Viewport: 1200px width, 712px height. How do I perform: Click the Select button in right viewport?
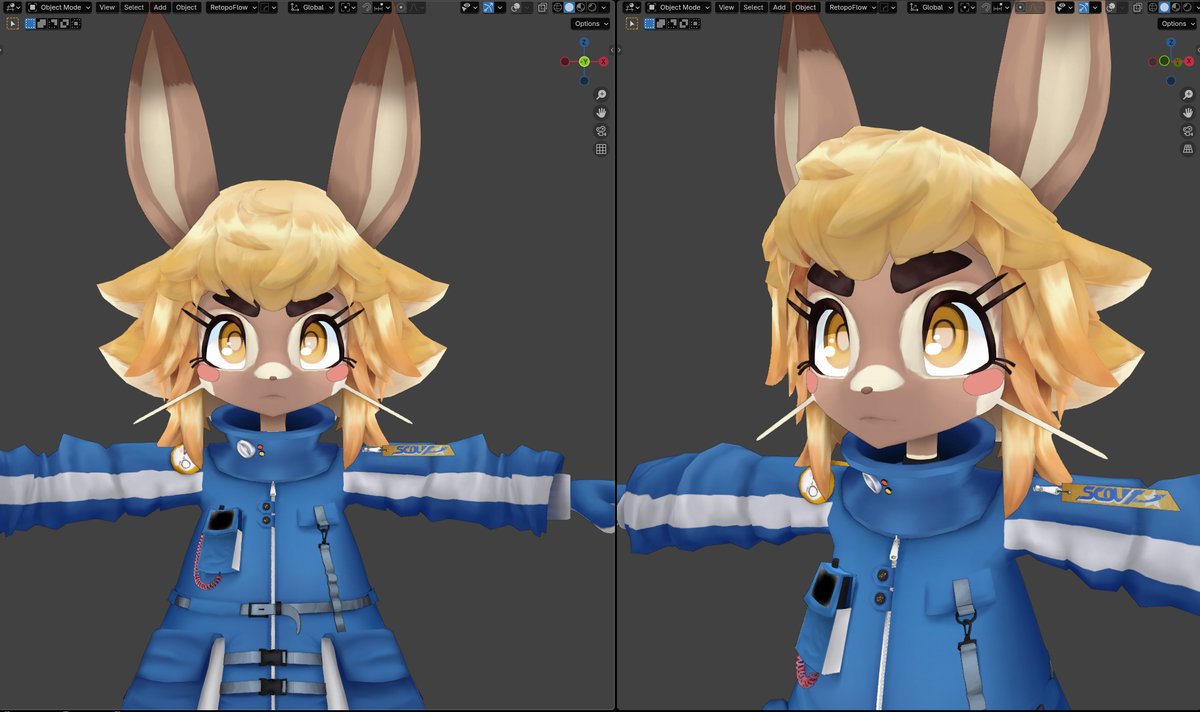(752, 7)
